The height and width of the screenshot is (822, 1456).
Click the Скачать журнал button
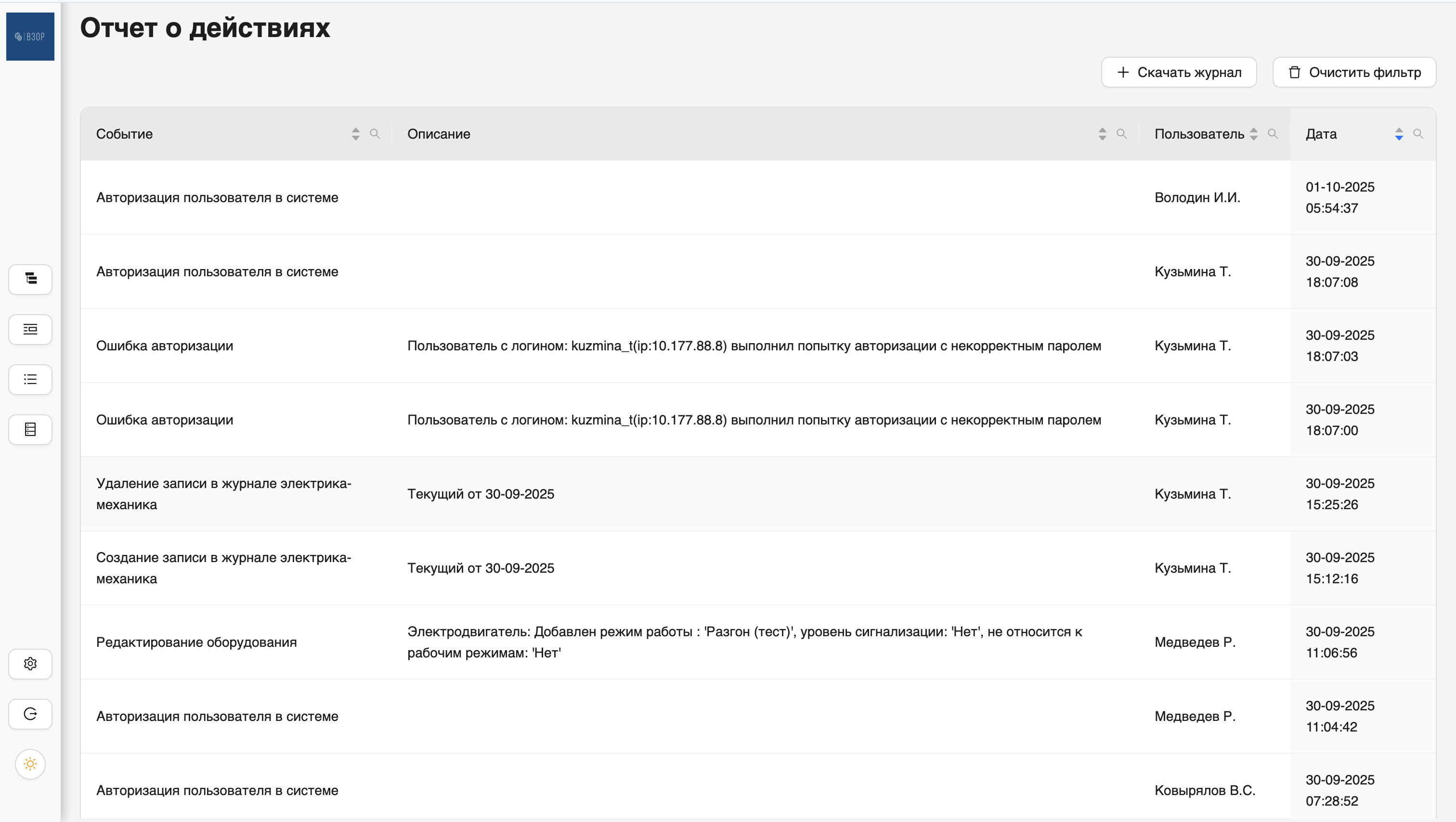pyautogui.click(x=1179, y=72)
